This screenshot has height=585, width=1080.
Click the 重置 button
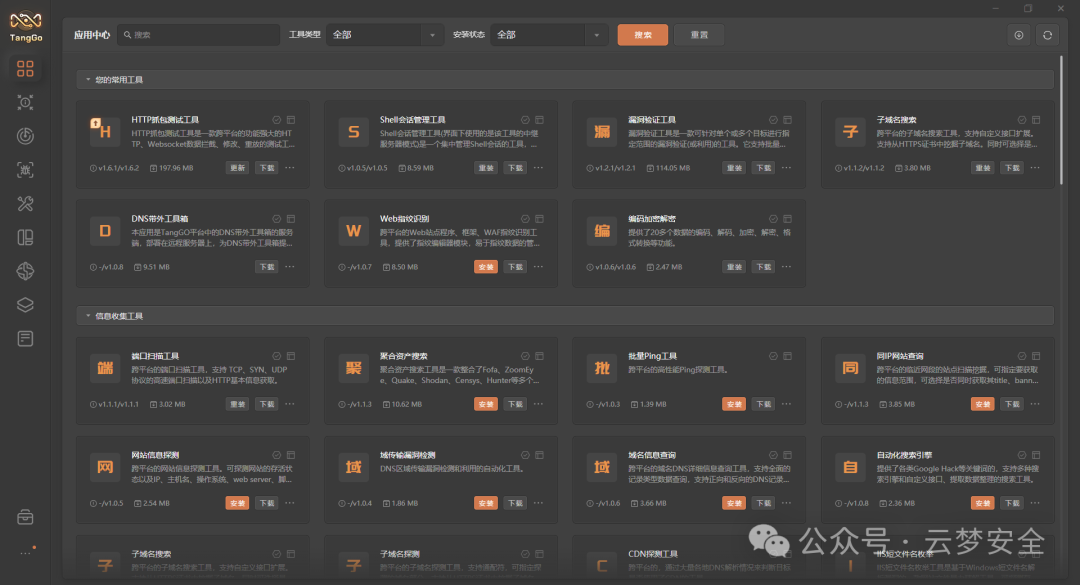pyautogui.click(x=699, y=35)
